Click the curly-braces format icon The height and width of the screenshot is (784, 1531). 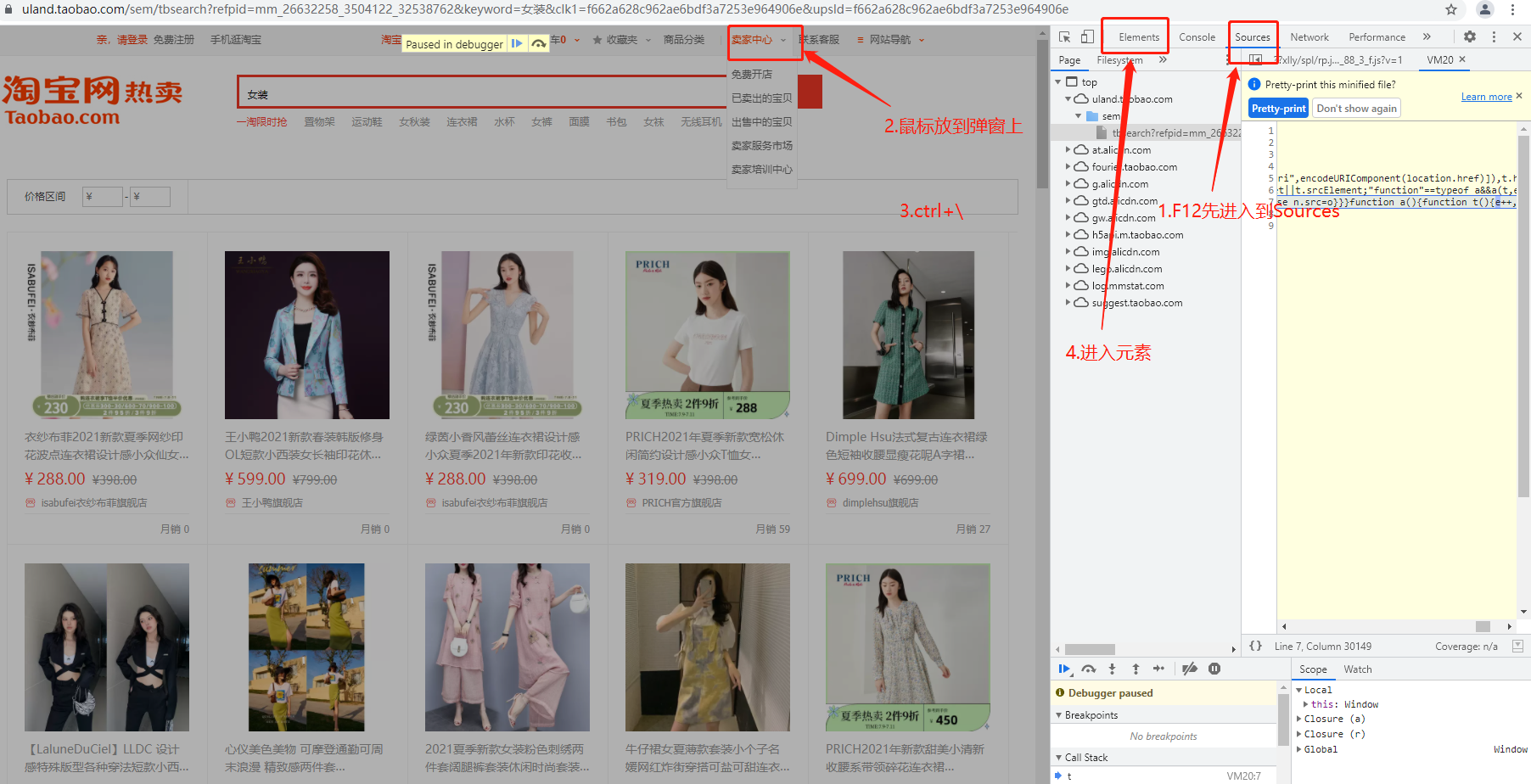(x=1256, y=646)
